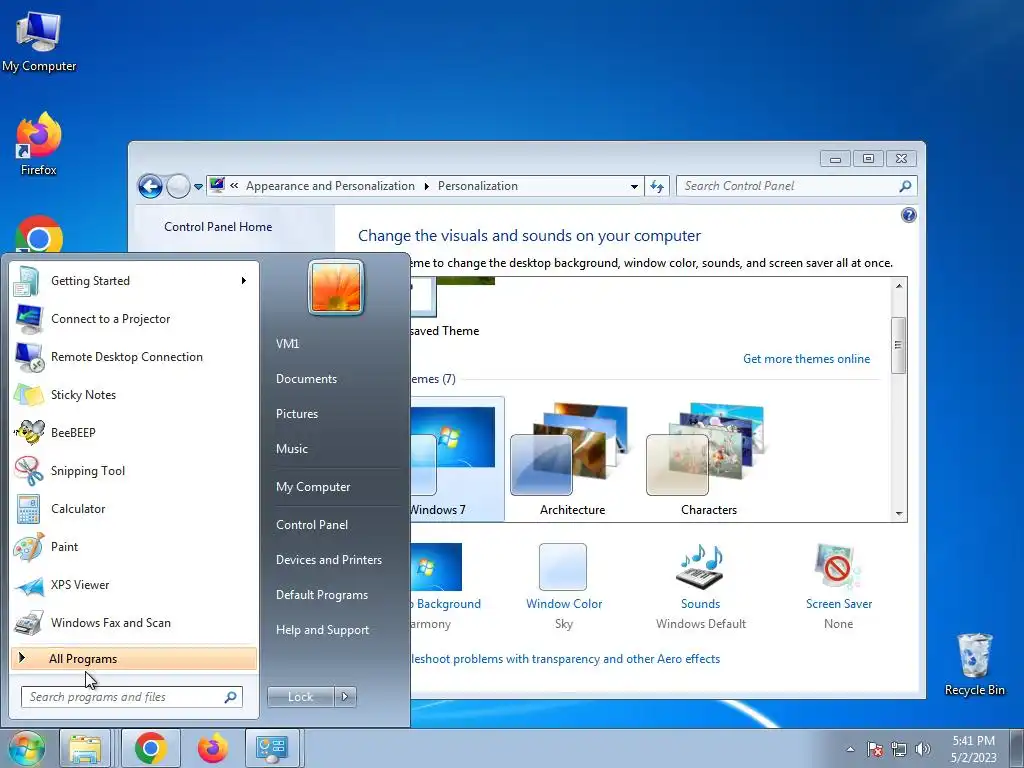Open recent pages dropdown arrow

click(x=199, y=187)
